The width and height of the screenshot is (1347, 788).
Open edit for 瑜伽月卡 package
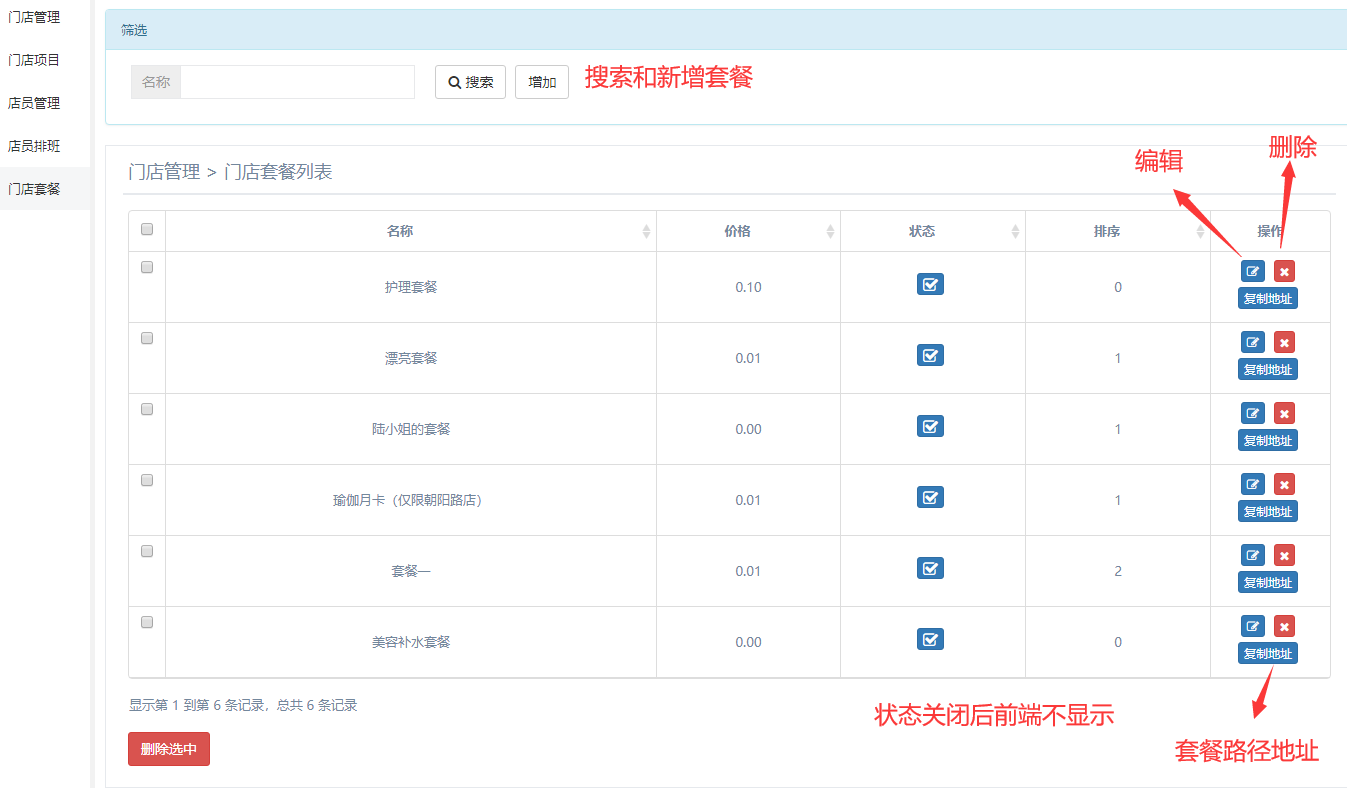[1252, 484]
